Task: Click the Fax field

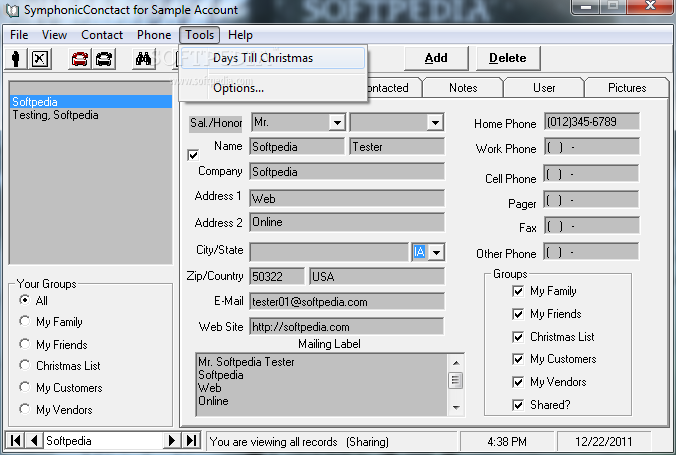Action: 592,226
